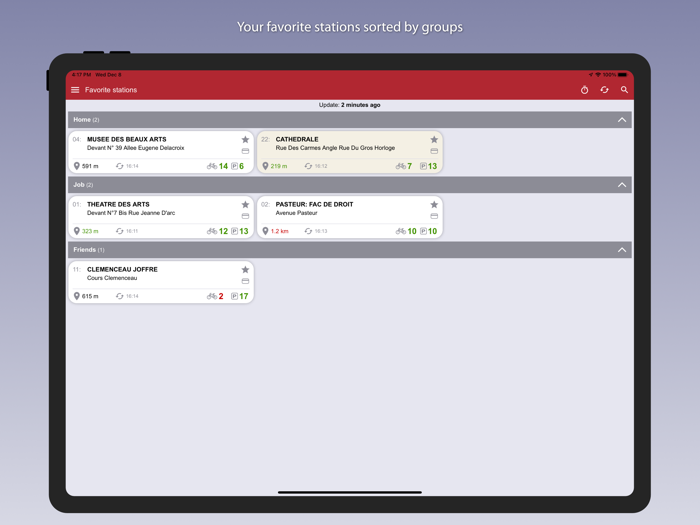Open search with magnifier icon

click(624, 90)
